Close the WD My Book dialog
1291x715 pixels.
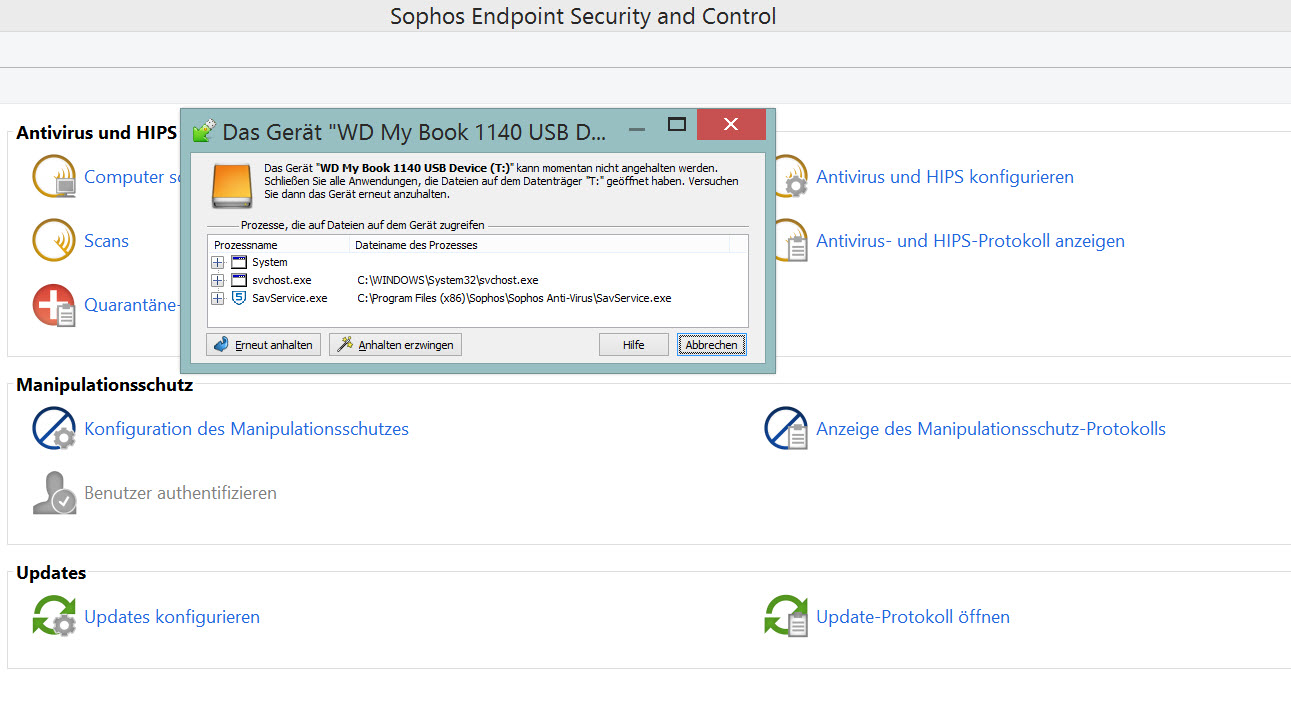[731, 124]
